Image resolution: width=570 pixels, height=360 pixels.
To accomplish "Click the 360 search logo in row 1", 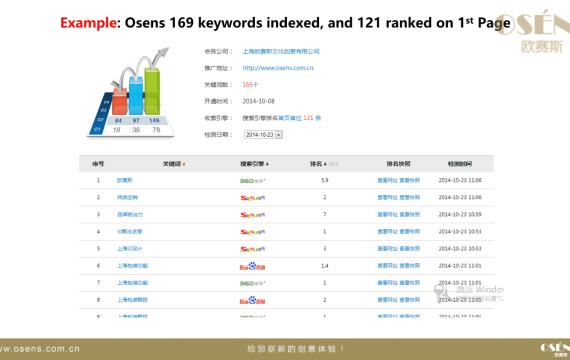I will 252,181.
